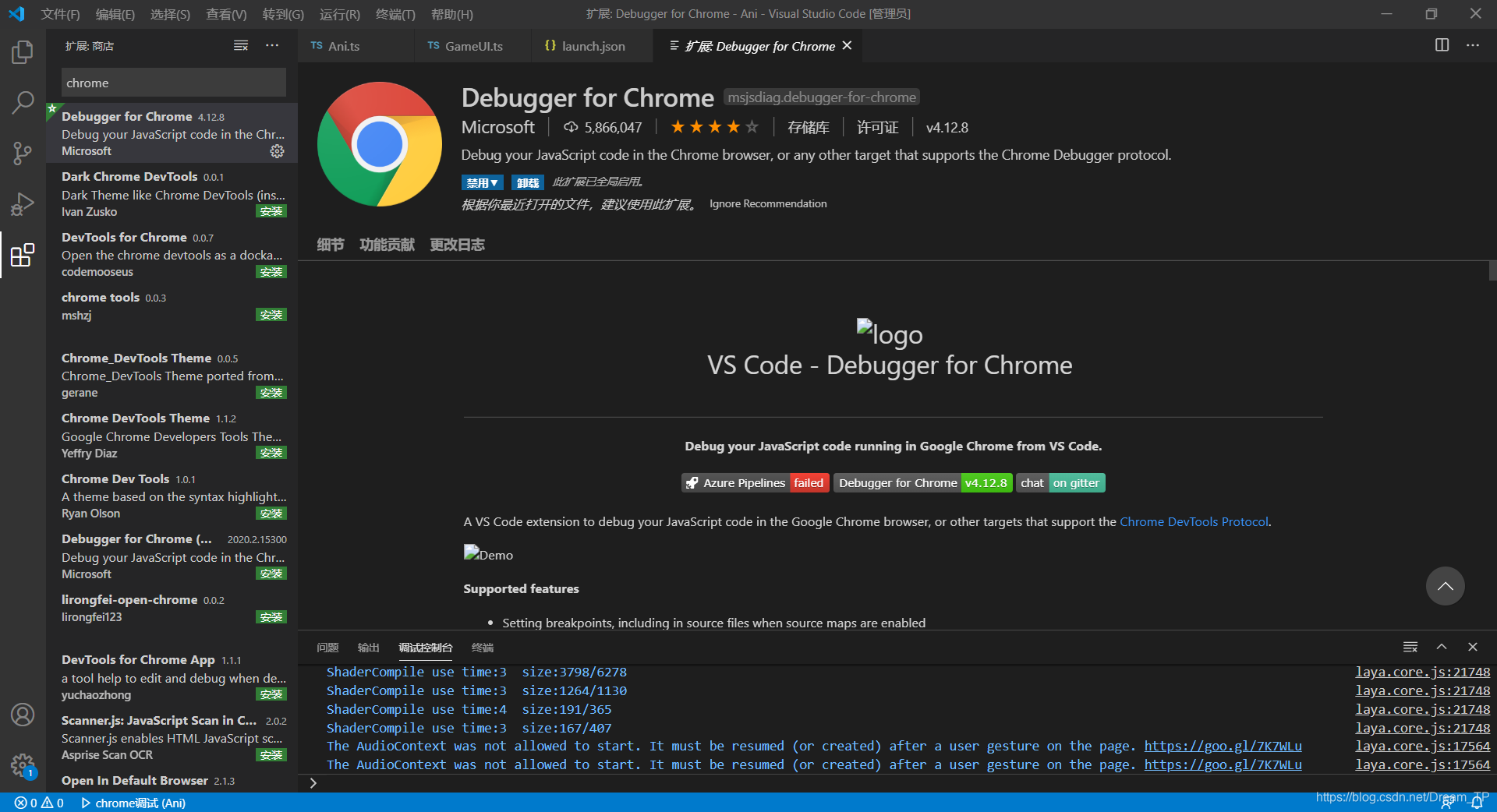The width and height of the screenshot is (1497, 812).
Task: Switch to 更改日志 changelog tab
Action: pos(457,245)
